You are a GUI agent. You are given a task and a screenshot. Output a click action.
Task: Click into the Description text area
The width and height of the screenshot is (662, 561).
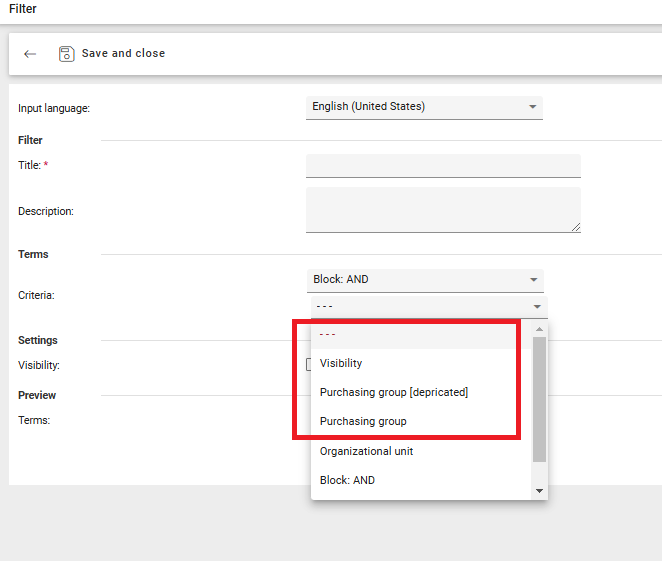click(x=443, y=210)
